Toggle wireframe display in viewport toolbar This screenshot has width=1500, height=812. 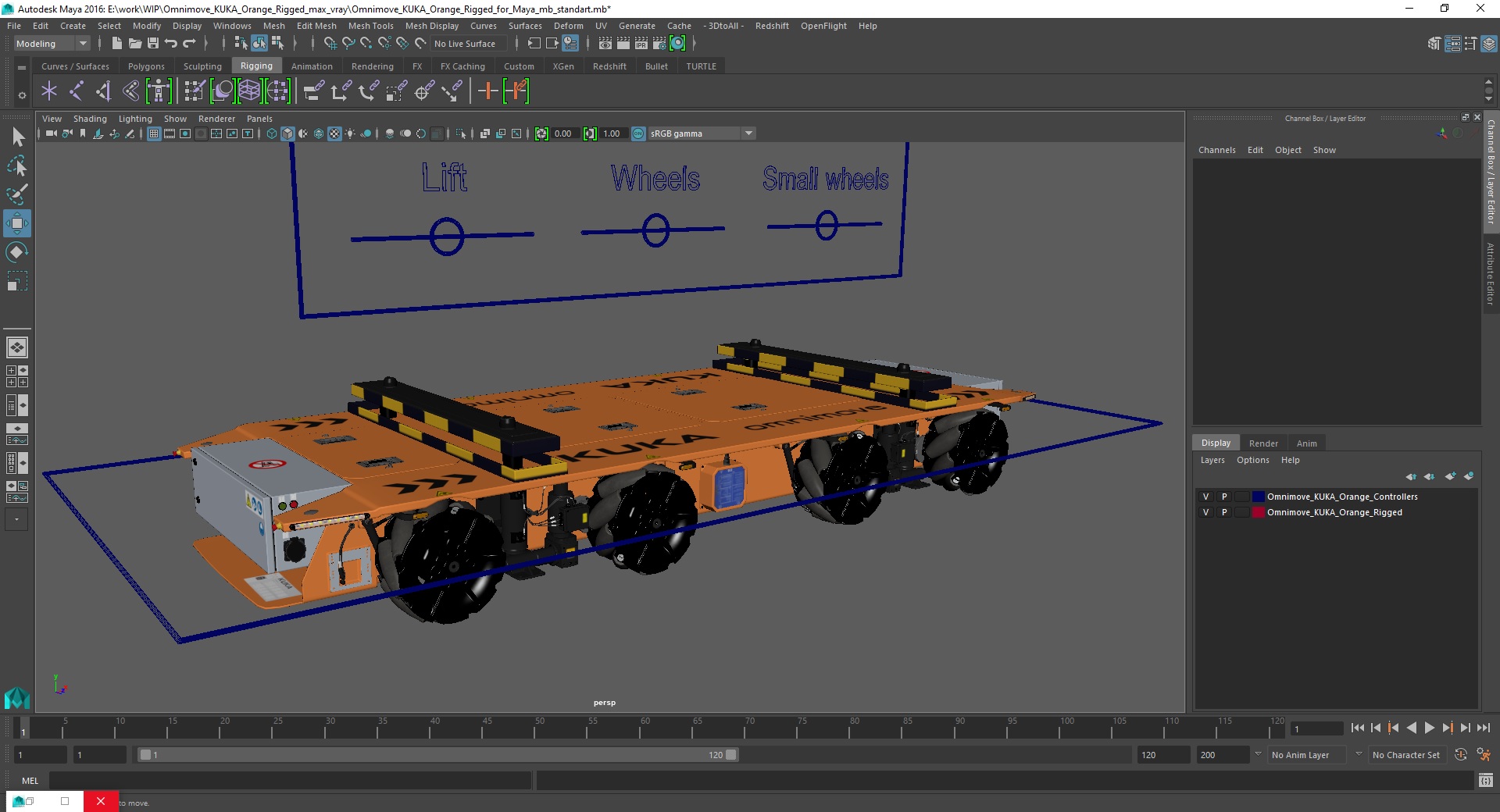tap(272, 134)
